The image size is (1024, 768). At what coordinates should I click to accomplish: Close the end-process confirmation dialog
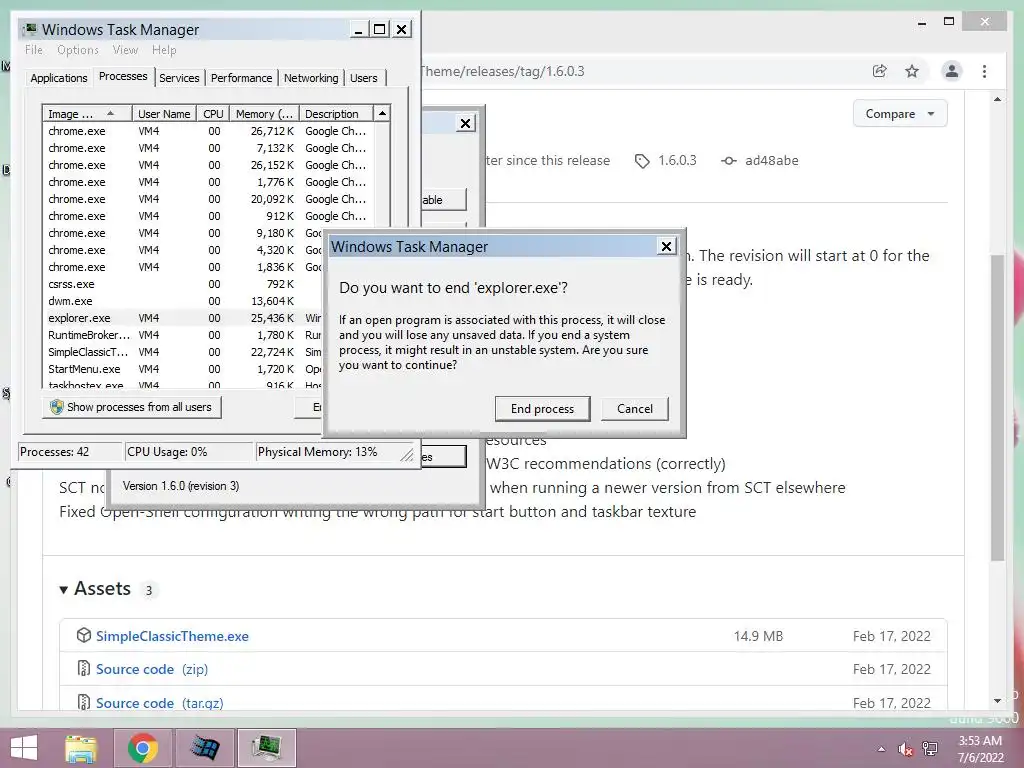pyautogui.click(x=666, y=246)
